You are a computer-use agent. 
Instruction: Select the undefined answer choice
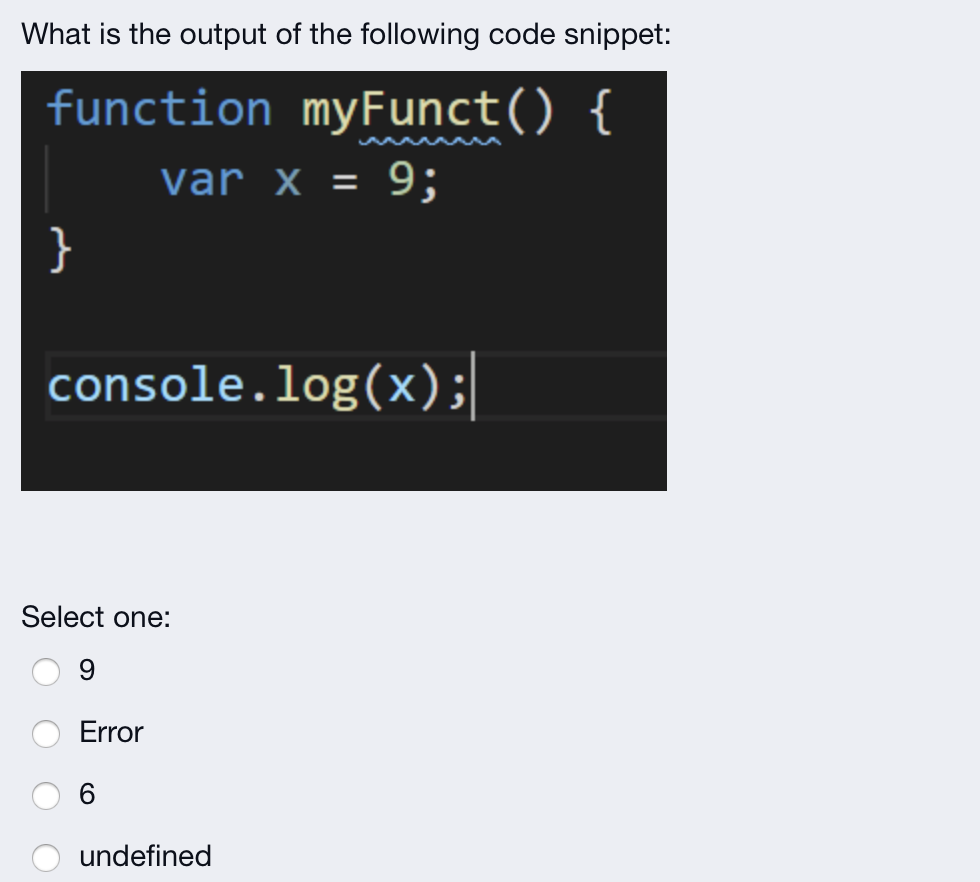point(46,858)
